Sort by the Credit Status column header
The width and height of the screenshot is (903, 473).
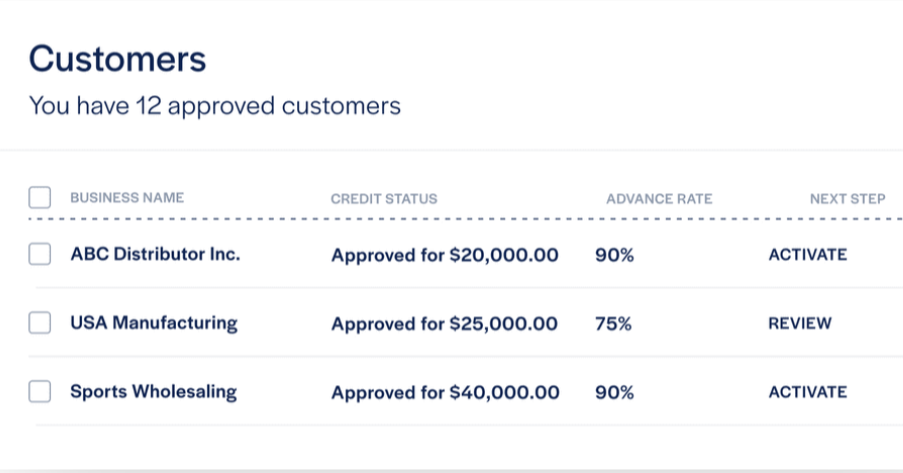click(384, 199)
